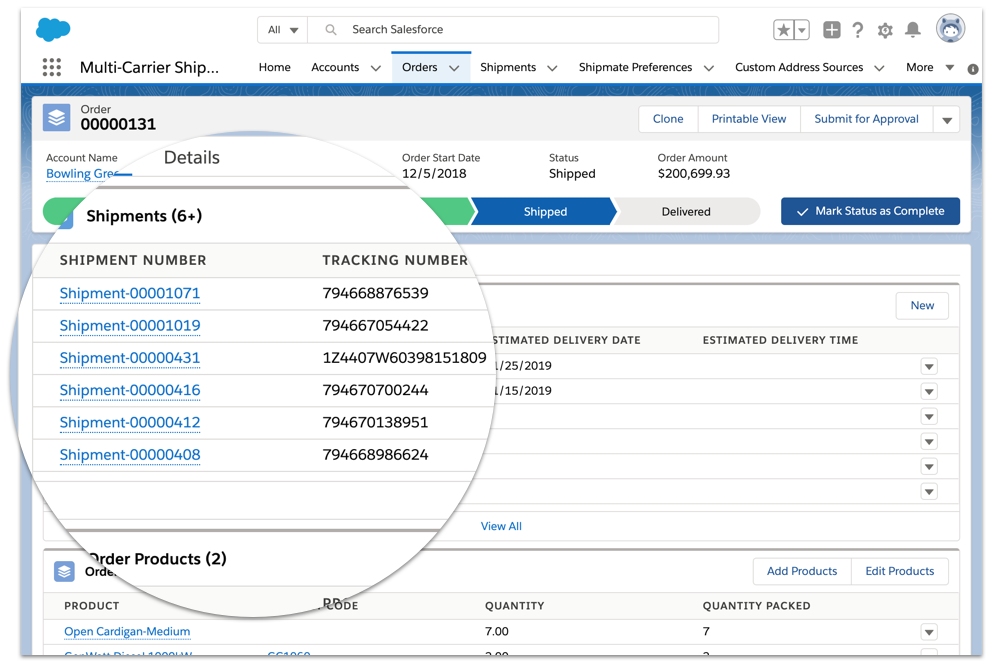The height and width of the screenshot is (667, 991).
Task: Open Shipment-00000408 link
Action: point(130,455)
